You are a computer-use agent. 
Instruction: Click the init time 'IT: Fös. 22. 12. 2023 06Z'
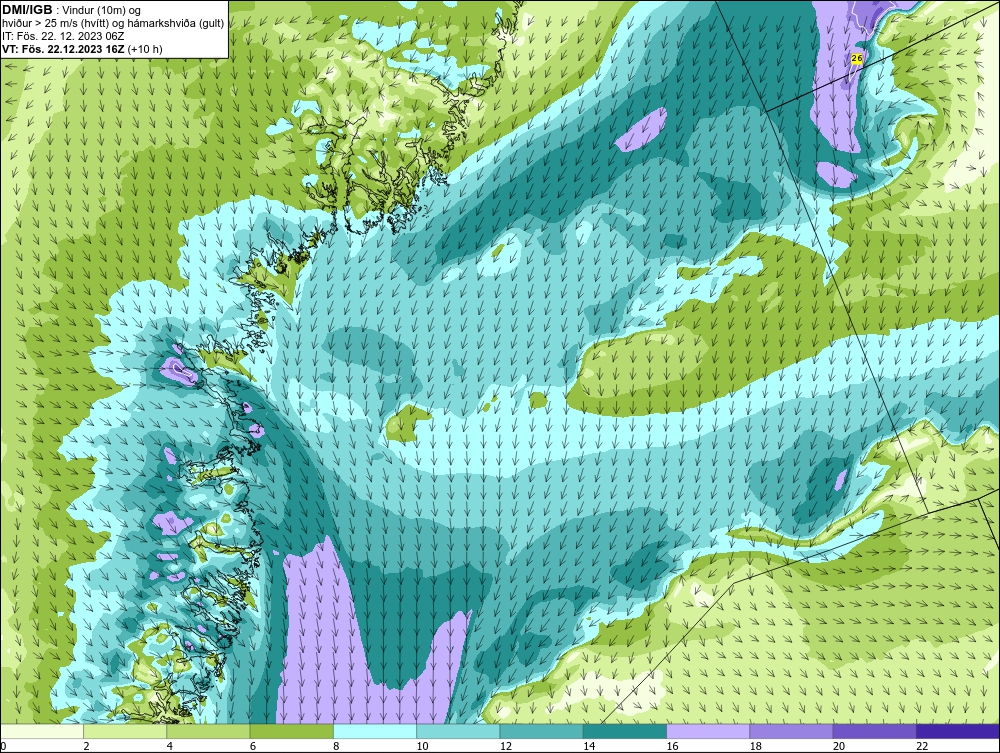pyautogui.click(x=63, y=36)
